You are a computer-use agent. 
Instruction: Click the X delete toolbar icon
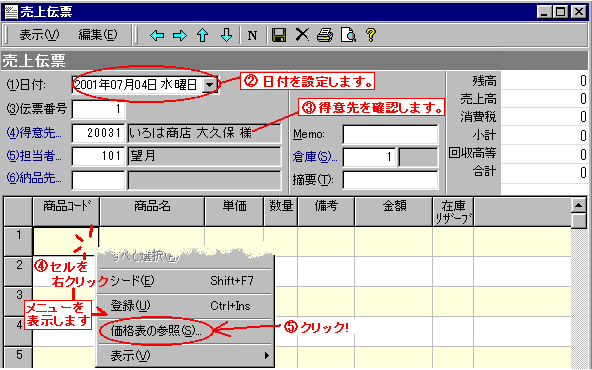[302, 35]
